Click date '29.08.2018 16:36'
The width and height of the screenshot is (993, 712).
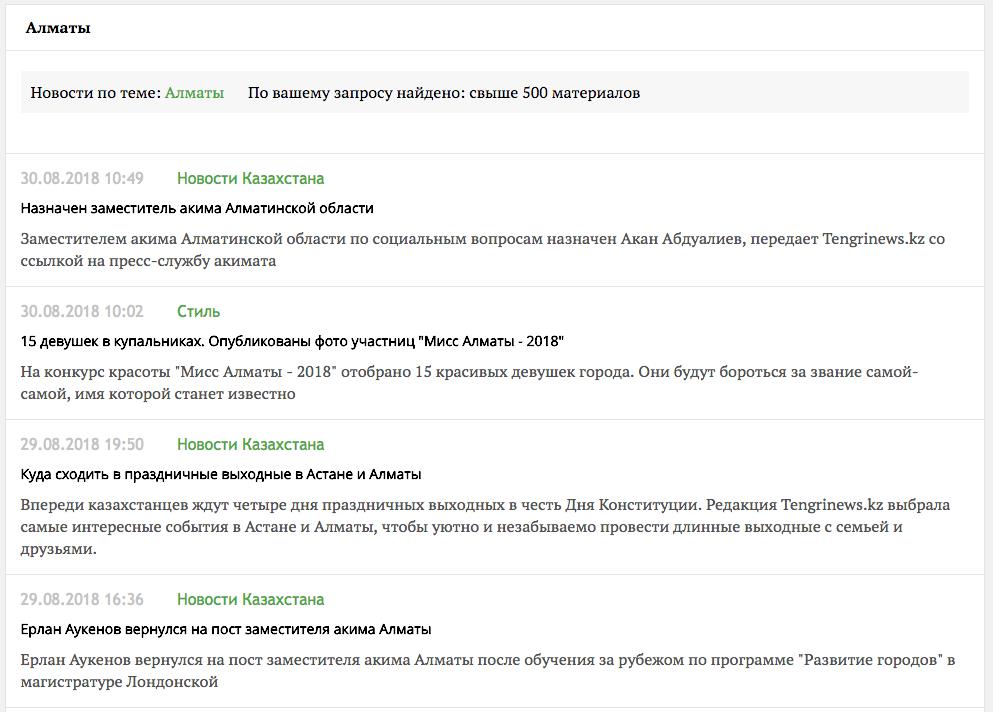pyautogui.click(x=82, y=600)
